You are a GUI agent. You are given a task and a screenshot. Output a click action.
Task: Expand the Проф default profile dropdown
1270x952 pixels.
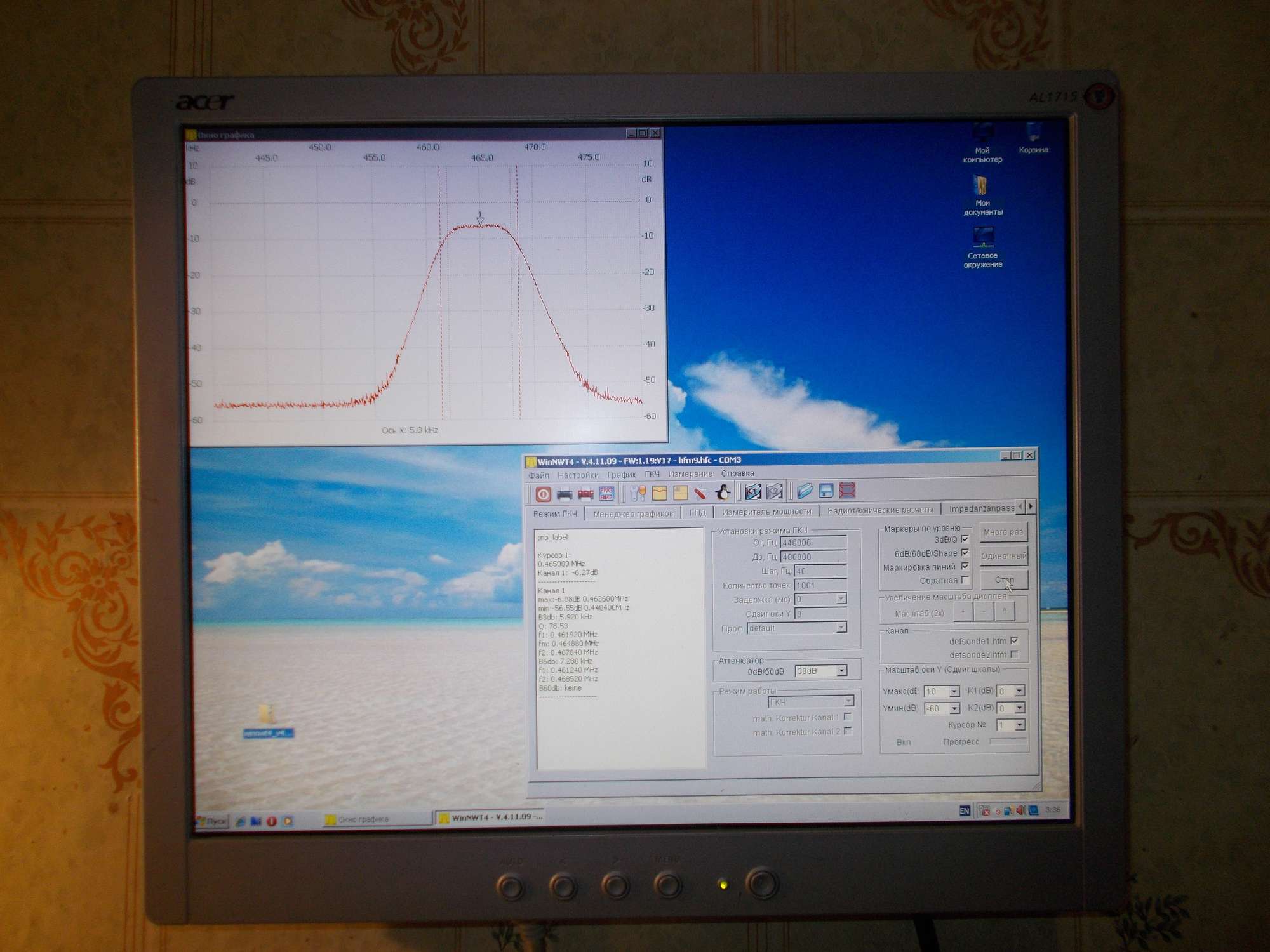(x=841, y=628)
